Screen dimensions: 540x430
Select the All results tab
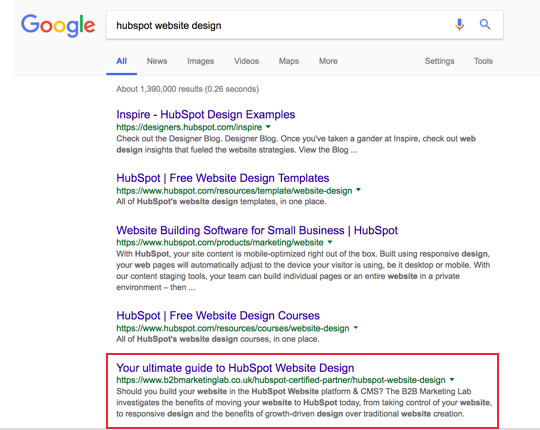coord(122,61)
